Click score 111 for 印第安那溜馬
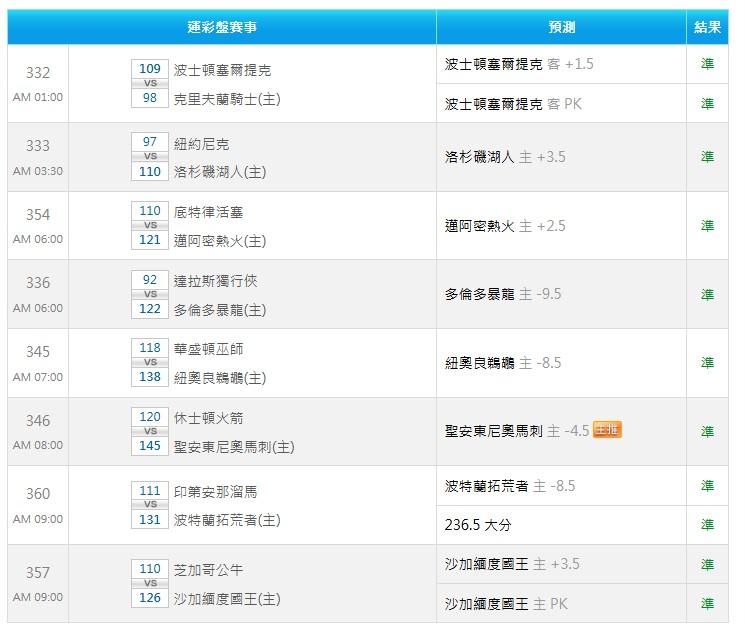This screenshot has height=627, width=745. pyautogui.click(x=150, y=491)
